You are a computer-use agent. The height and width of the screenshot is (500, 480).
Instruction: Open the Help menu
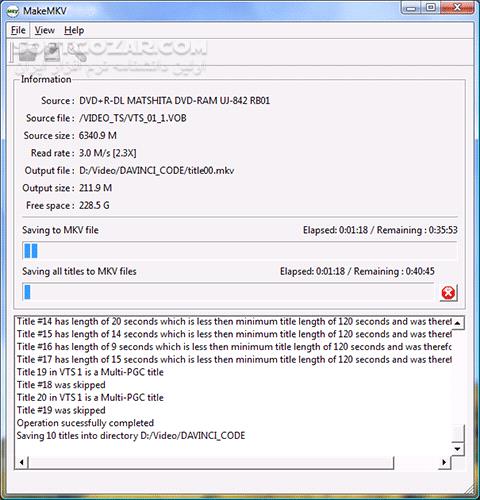(x=74, y=30)
